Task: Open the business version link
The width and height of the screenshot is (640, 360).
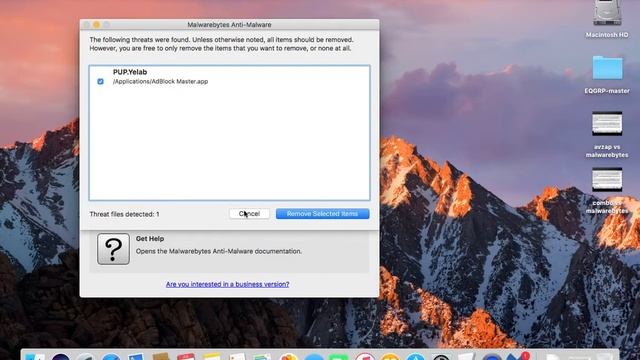Action: click(227, 284)
